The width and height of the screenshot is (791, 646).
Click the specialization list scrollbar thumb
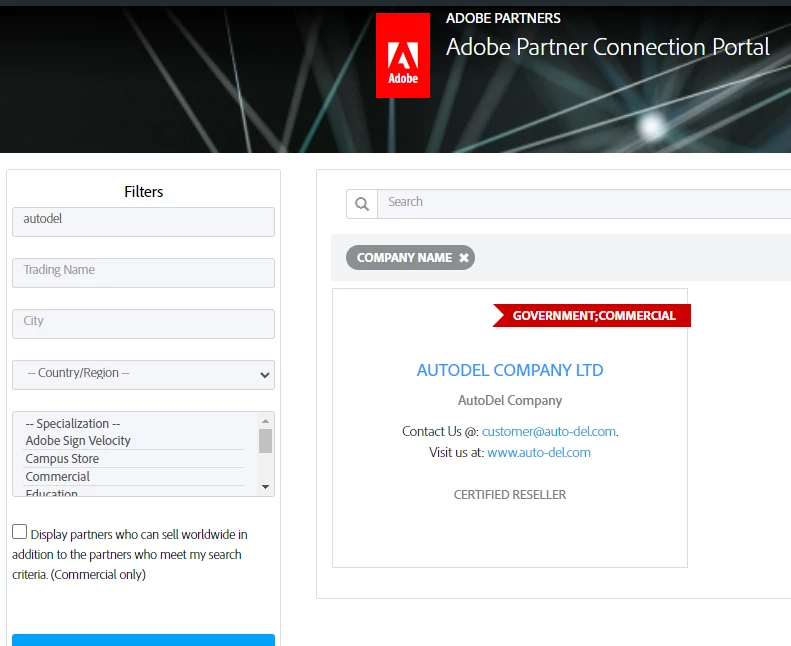pos(265,441)
